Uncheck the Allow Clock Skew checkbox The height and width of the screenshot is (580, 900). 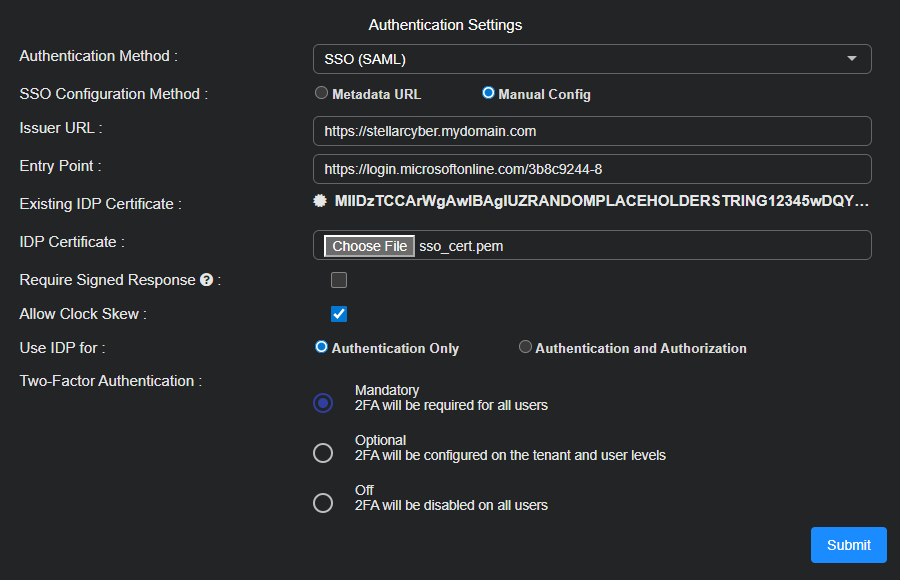pyautogui.click(x=339, y=314)
